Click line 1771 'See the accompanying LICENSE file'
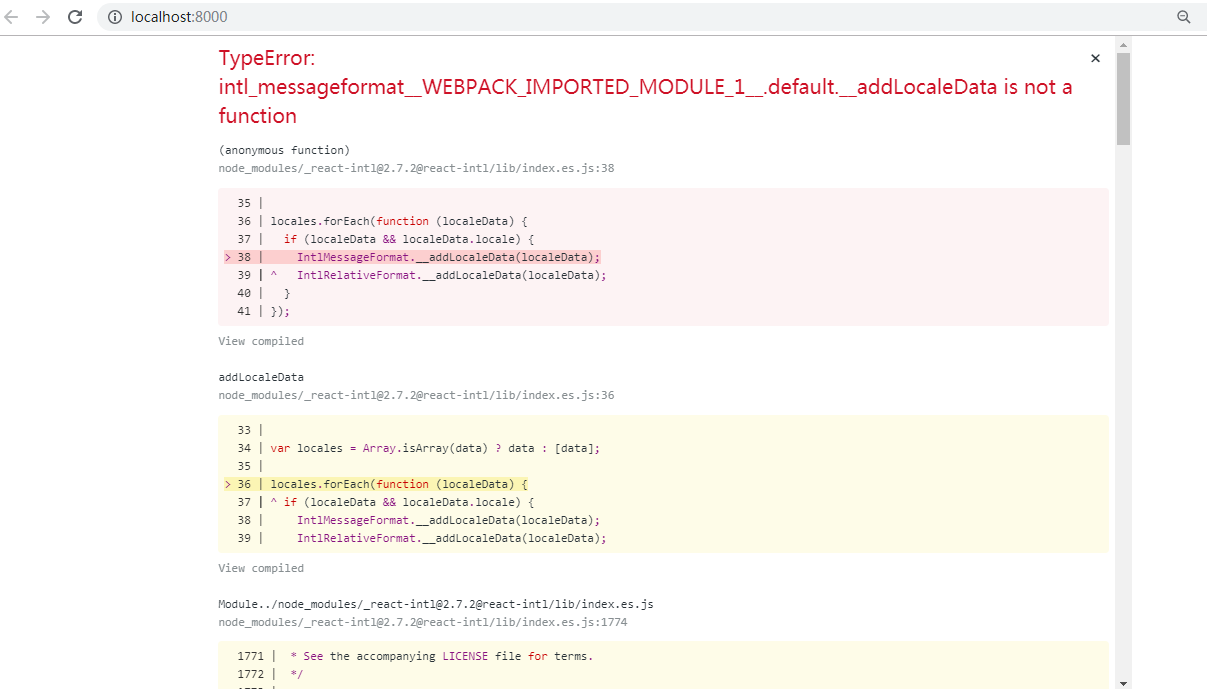This screenshot has width=1207, height=689. pos(441,656)
